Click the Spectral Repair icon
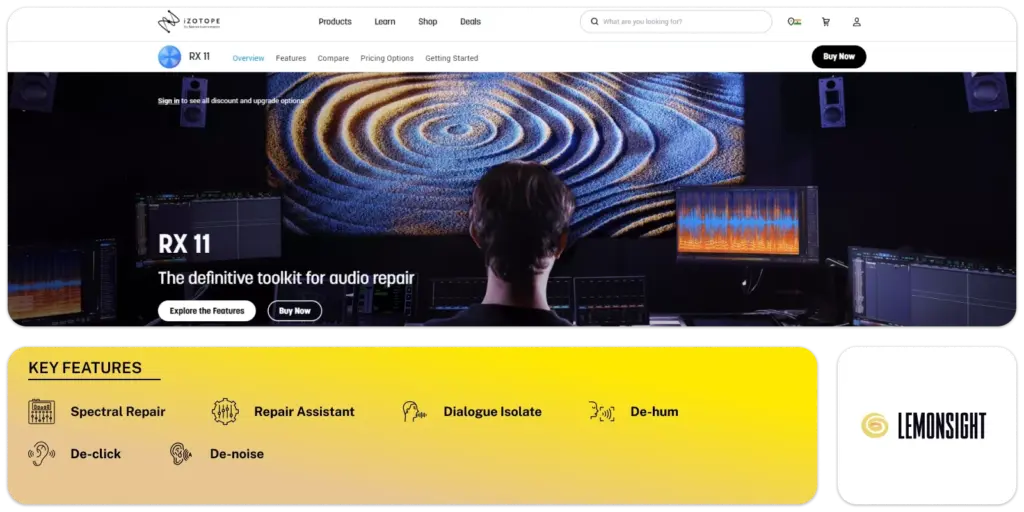Screen dimensions: 1024x512 [42, 412]
